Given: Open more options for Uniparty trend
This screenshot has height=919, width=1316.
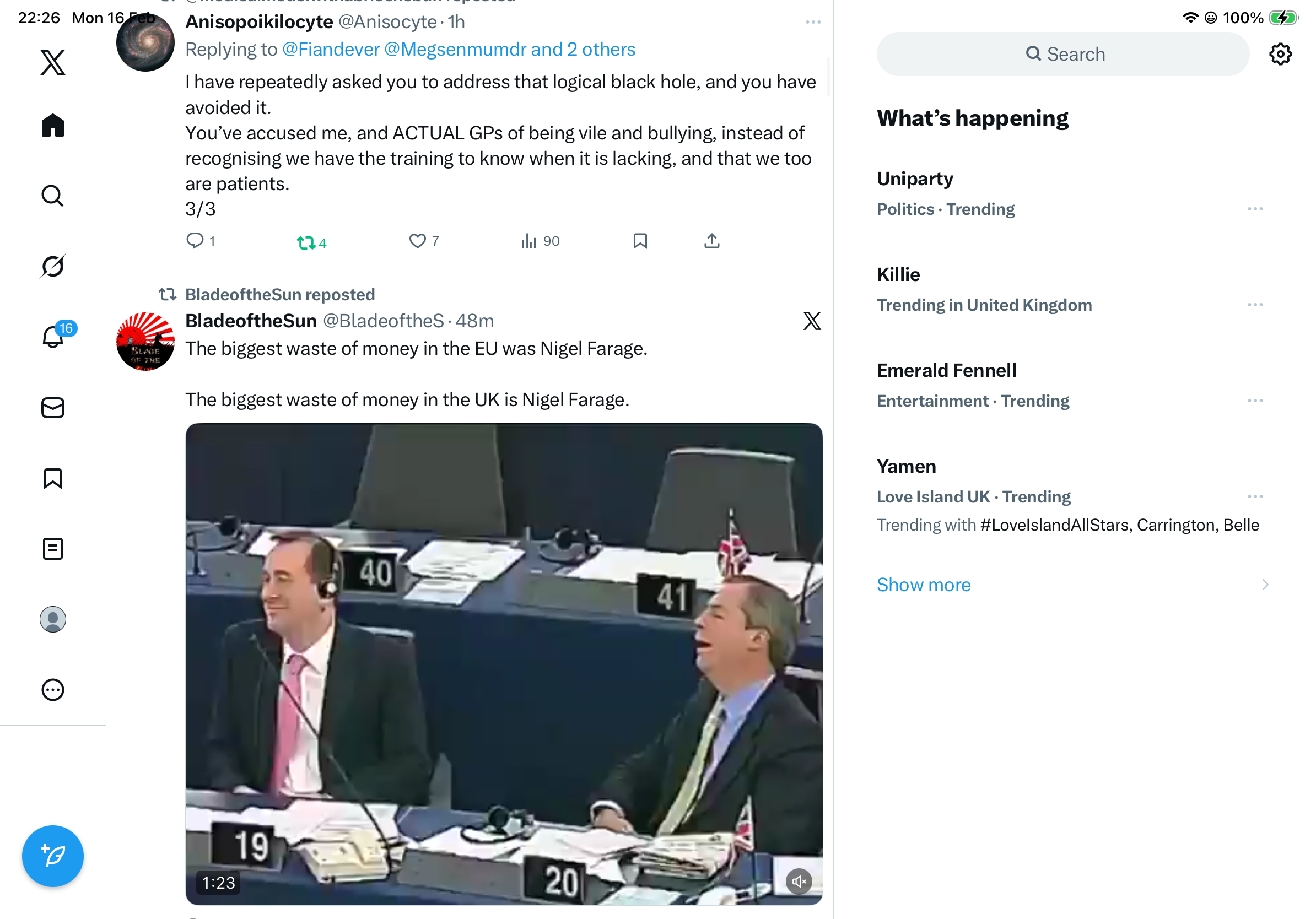Looking at the screenshot, I should coord(1254,209).
